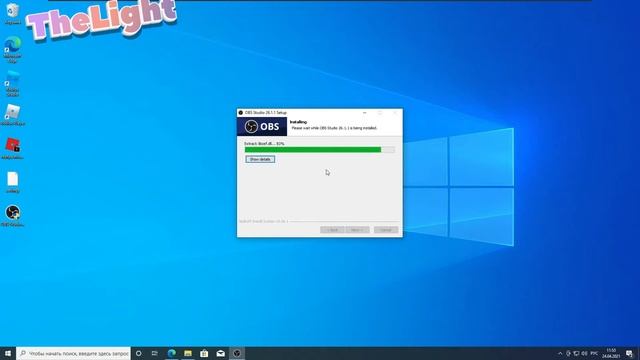Screen dimensions: 640x360
Task: Click the volume speaker tray icon
Action: click(x=584, y=353)
